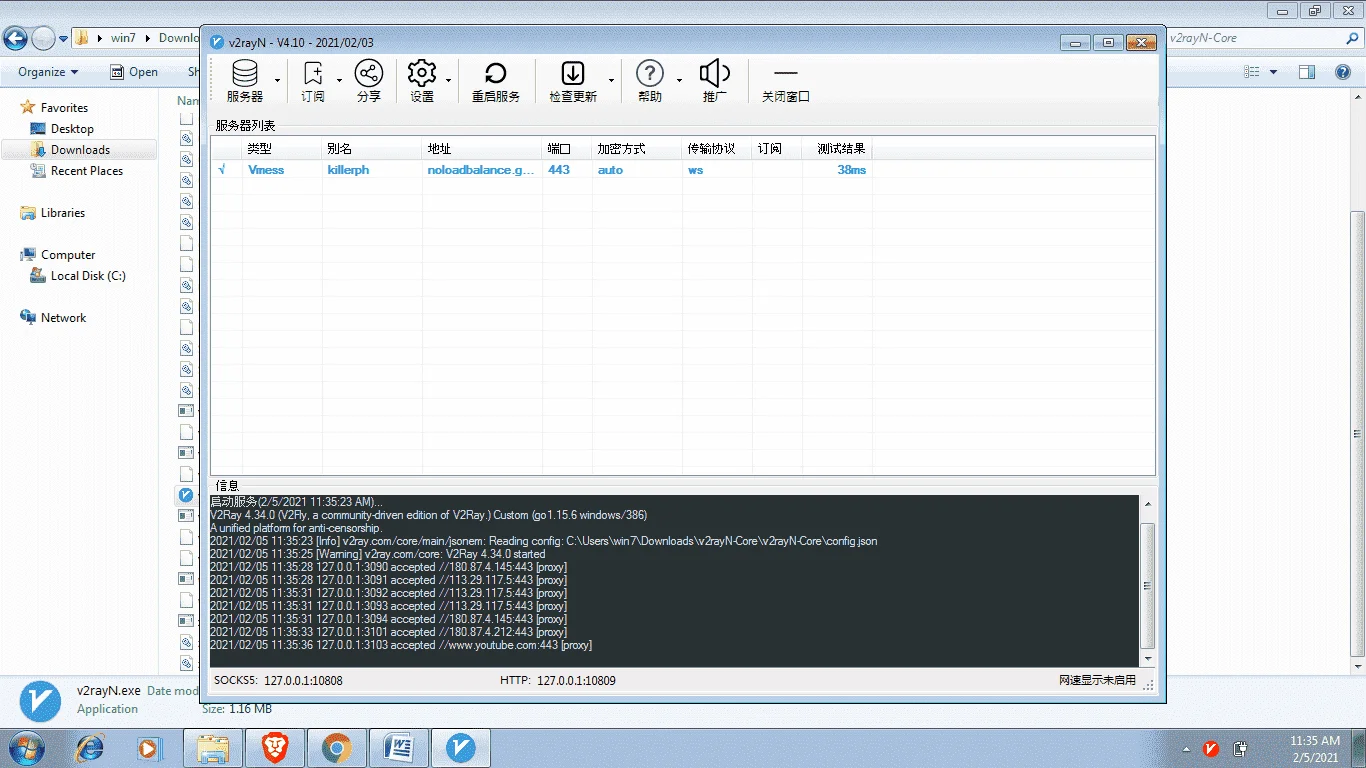The image size is (1366, 768).
Task: Sort server list by 端口 column
Action: [x=567, y=149]
